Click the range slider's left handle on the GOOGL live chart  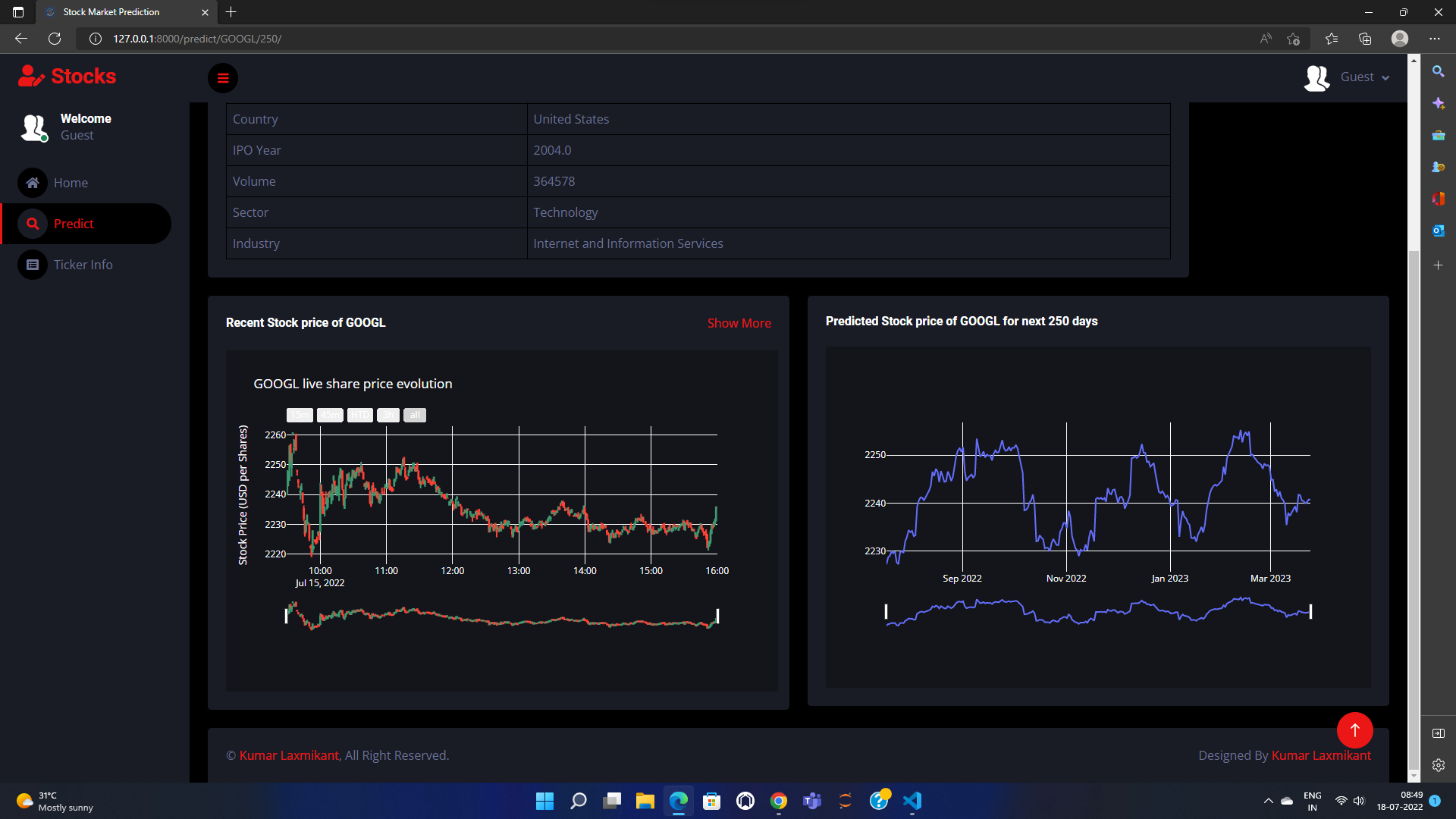pyautogui.click(x=286, y=616)
